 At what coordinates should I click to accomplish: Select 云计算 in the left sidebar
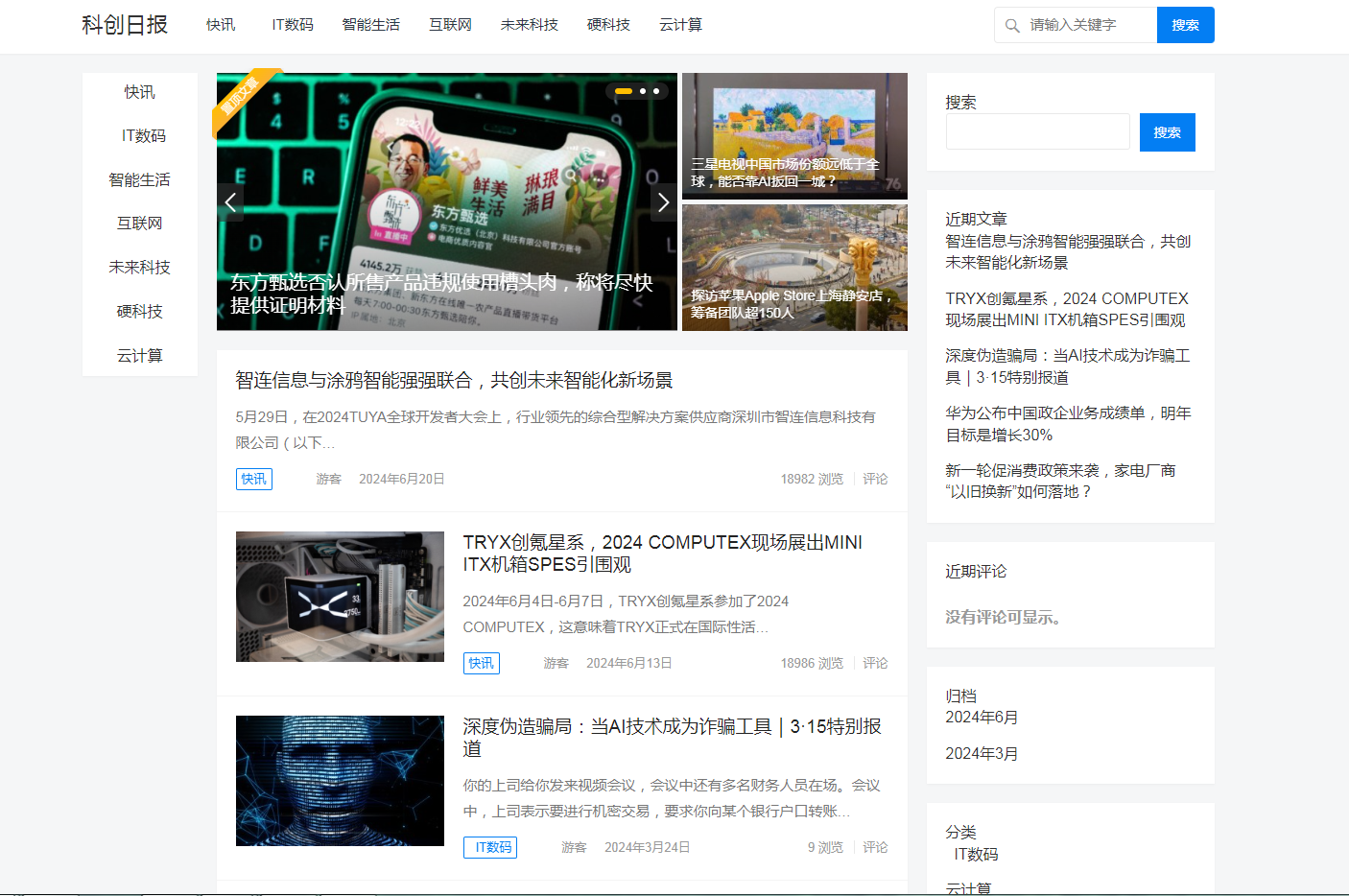click(140, 356)
